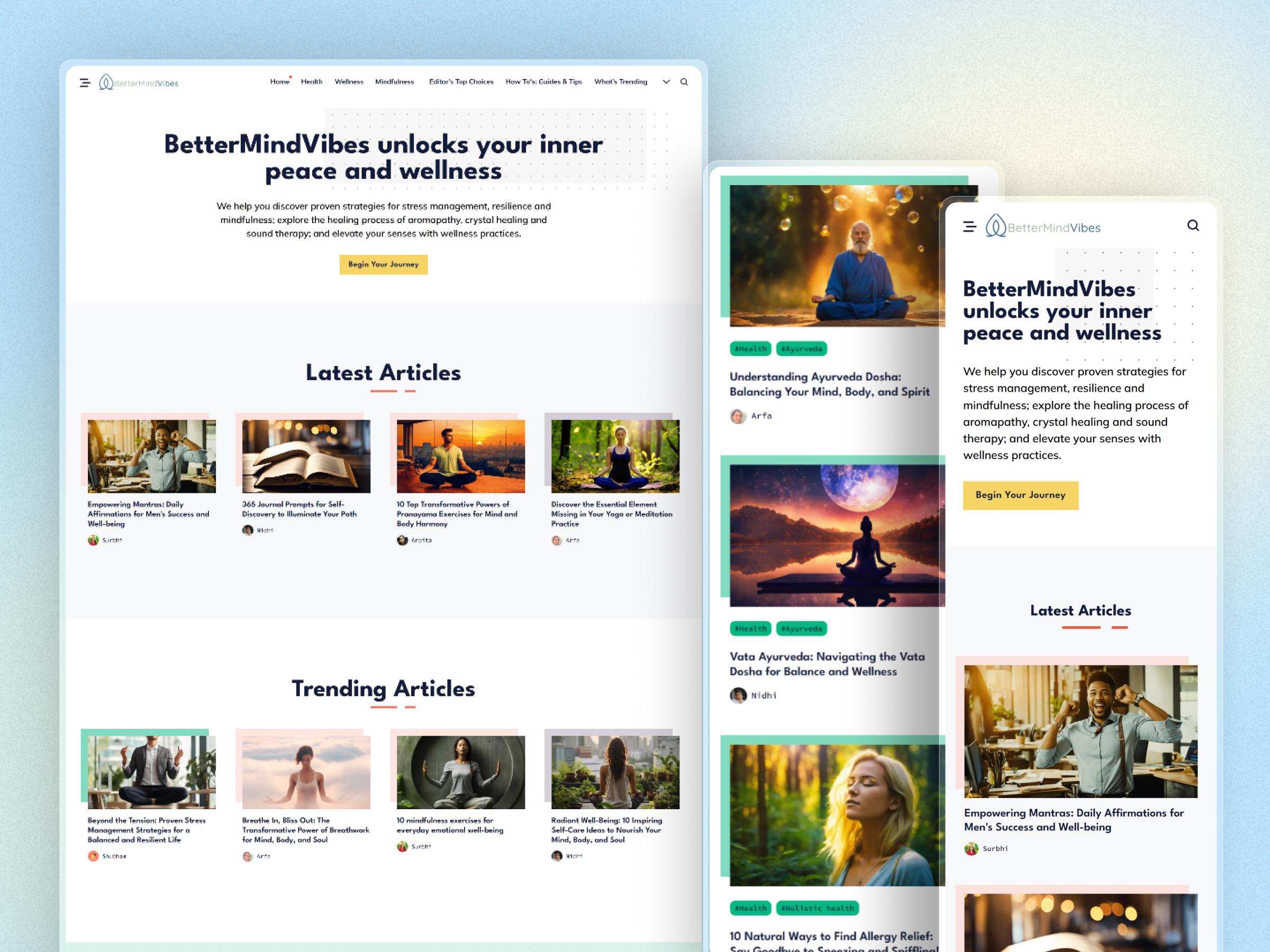Open the Breathe In, Bliss Out thumbnail
Screen dimensions: 1270x952
point(306,772)
